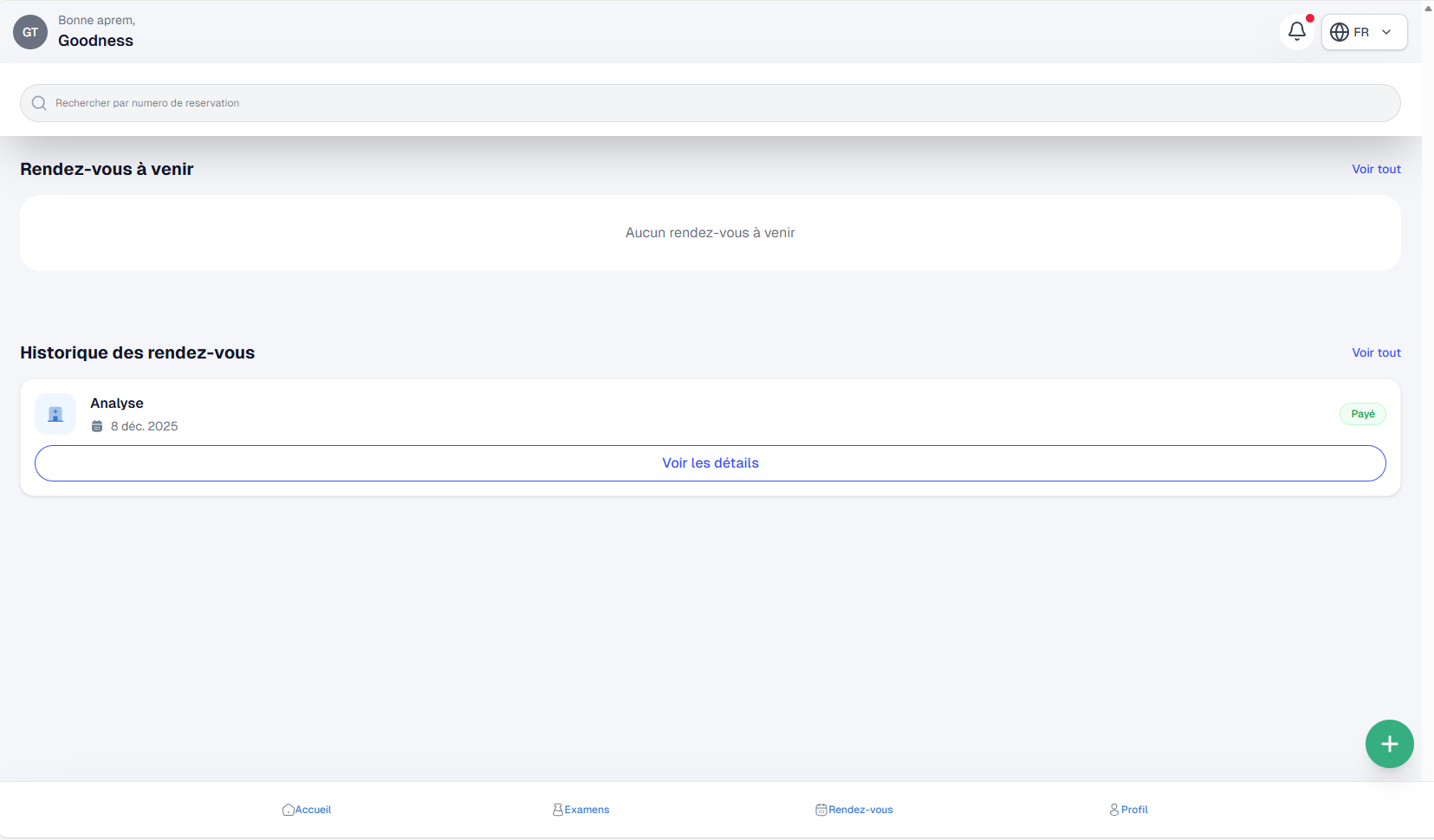Click the globe language icon
The width and height of the screenshot is (1434, 840).
(x=1340, y=32)
